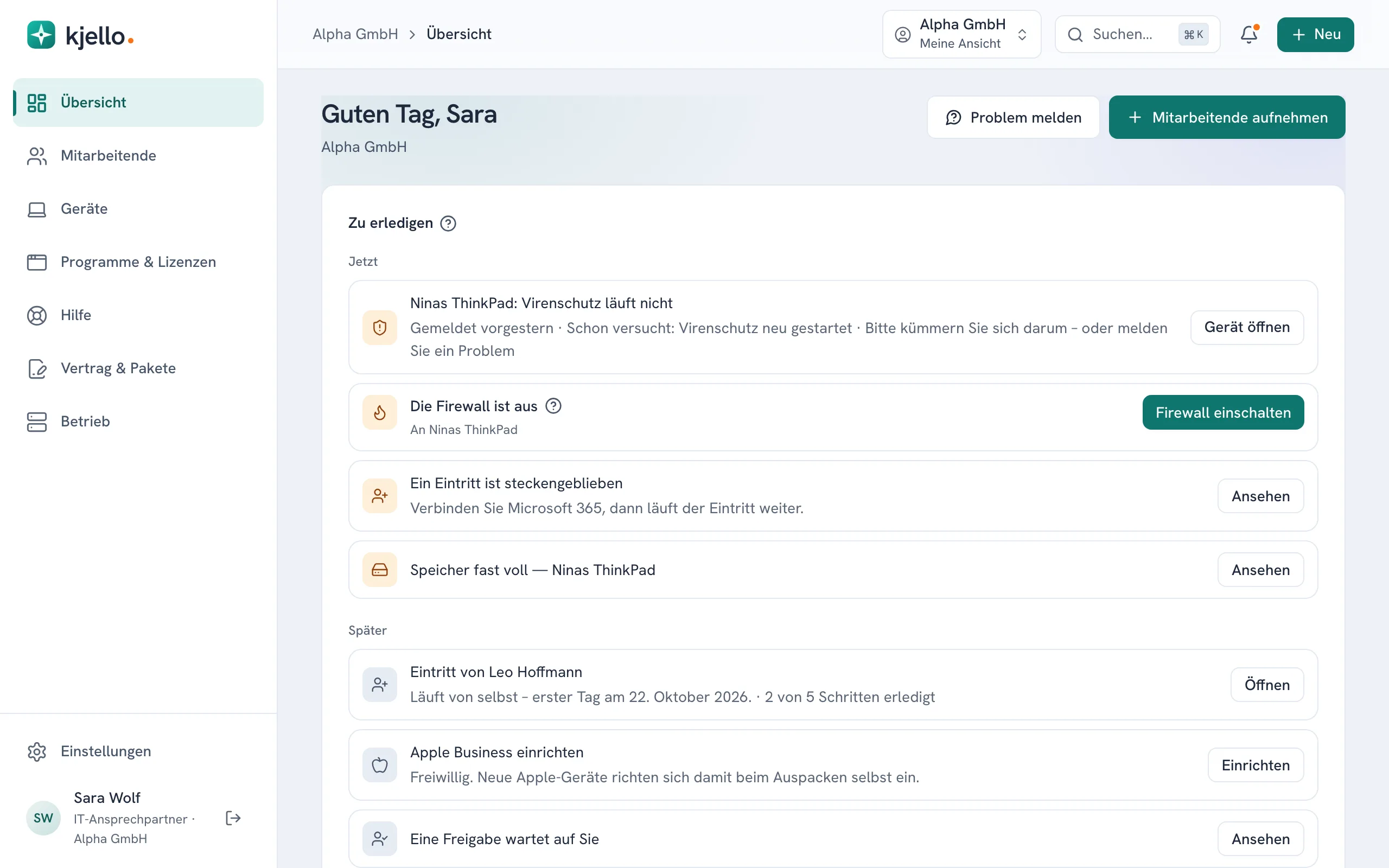Click the person-check icon for Eine Freigabe wartet
The width and height of the screenshot is (1389, 868).
coord(379,839)
